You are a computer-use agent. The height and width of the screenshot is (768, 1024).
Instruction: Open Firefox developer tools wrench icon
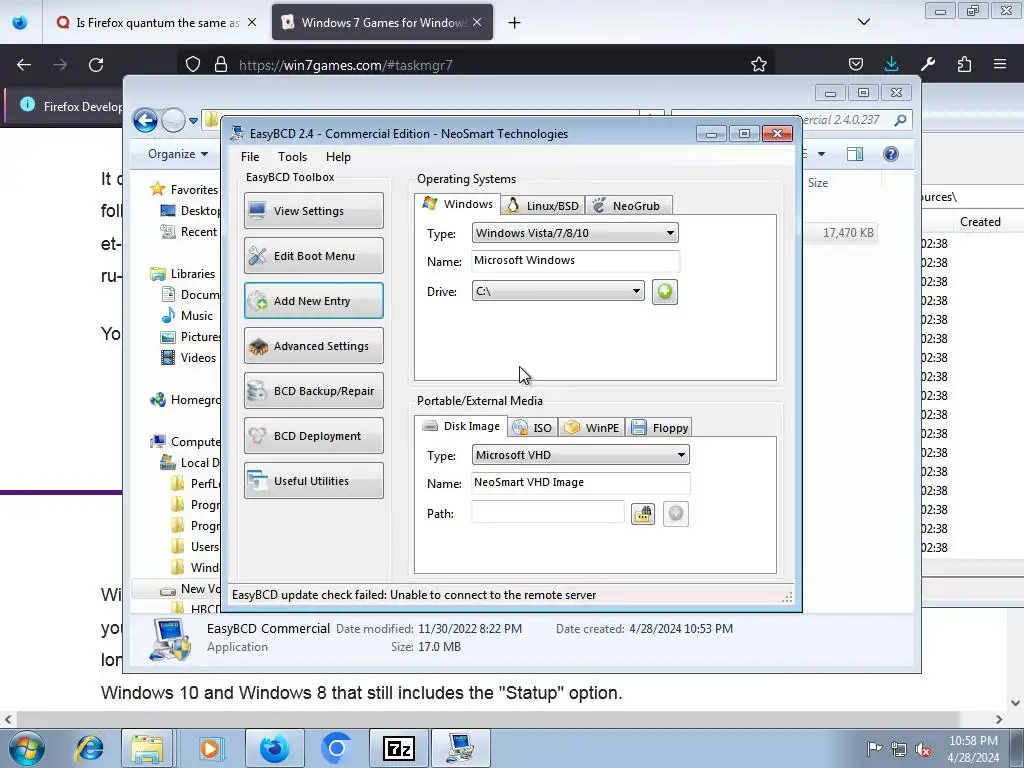click(928, 64)
